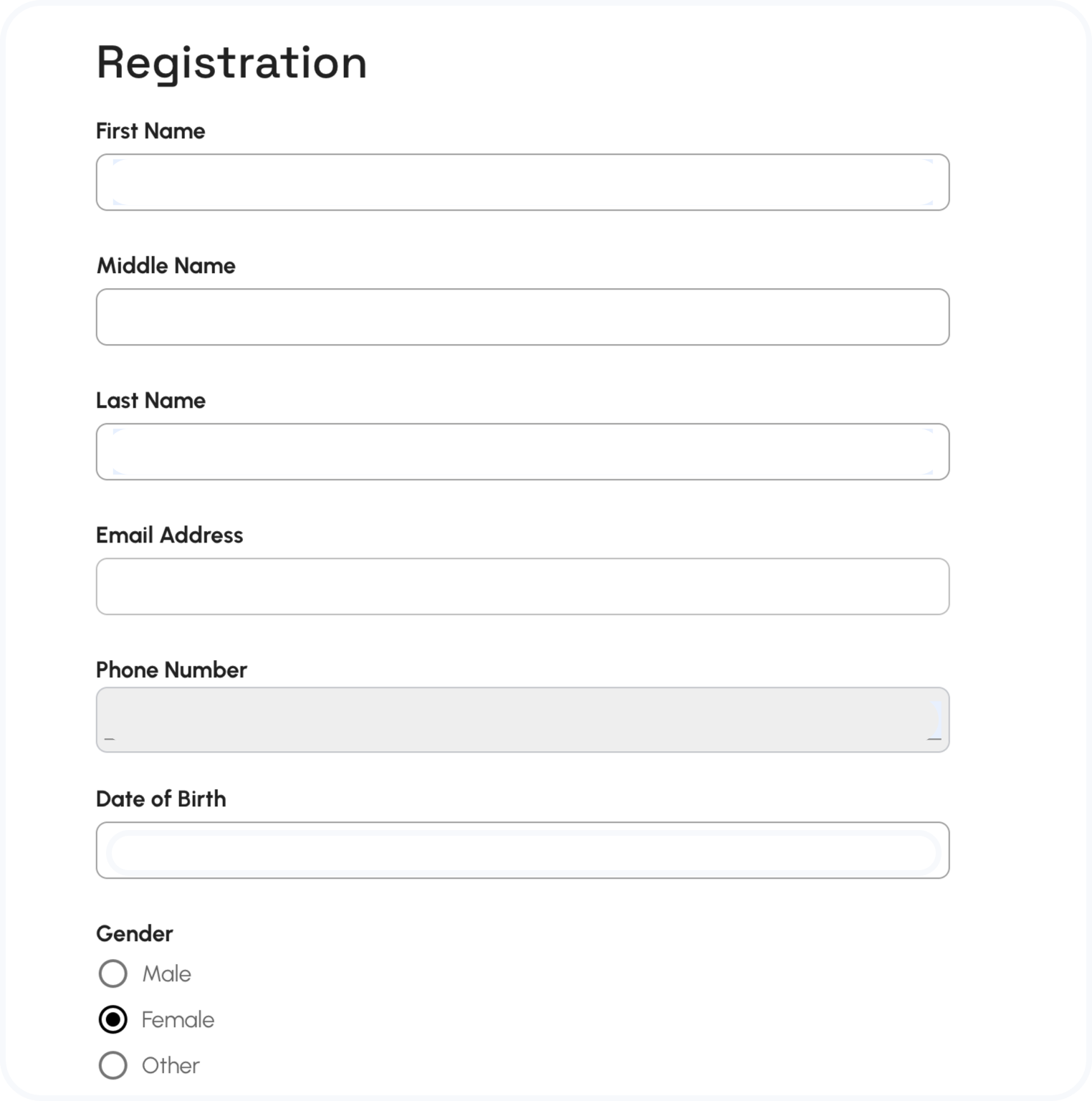Choose the Other gender radio button
The width and height of the screenshot is (1092, 1101).
click(x=113, y=1065)
